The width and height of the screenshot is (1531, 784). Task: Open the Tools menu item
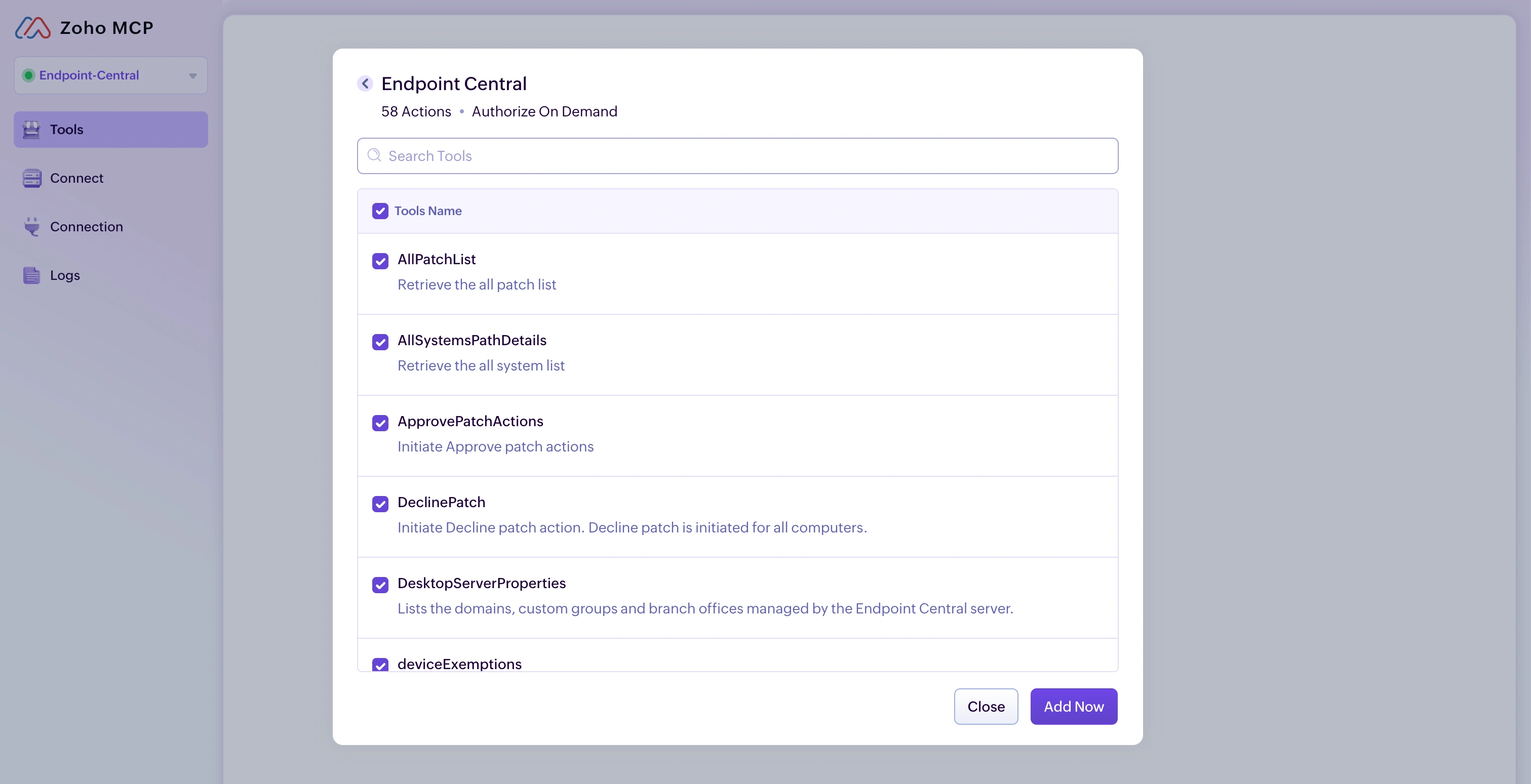pos(110,130)
